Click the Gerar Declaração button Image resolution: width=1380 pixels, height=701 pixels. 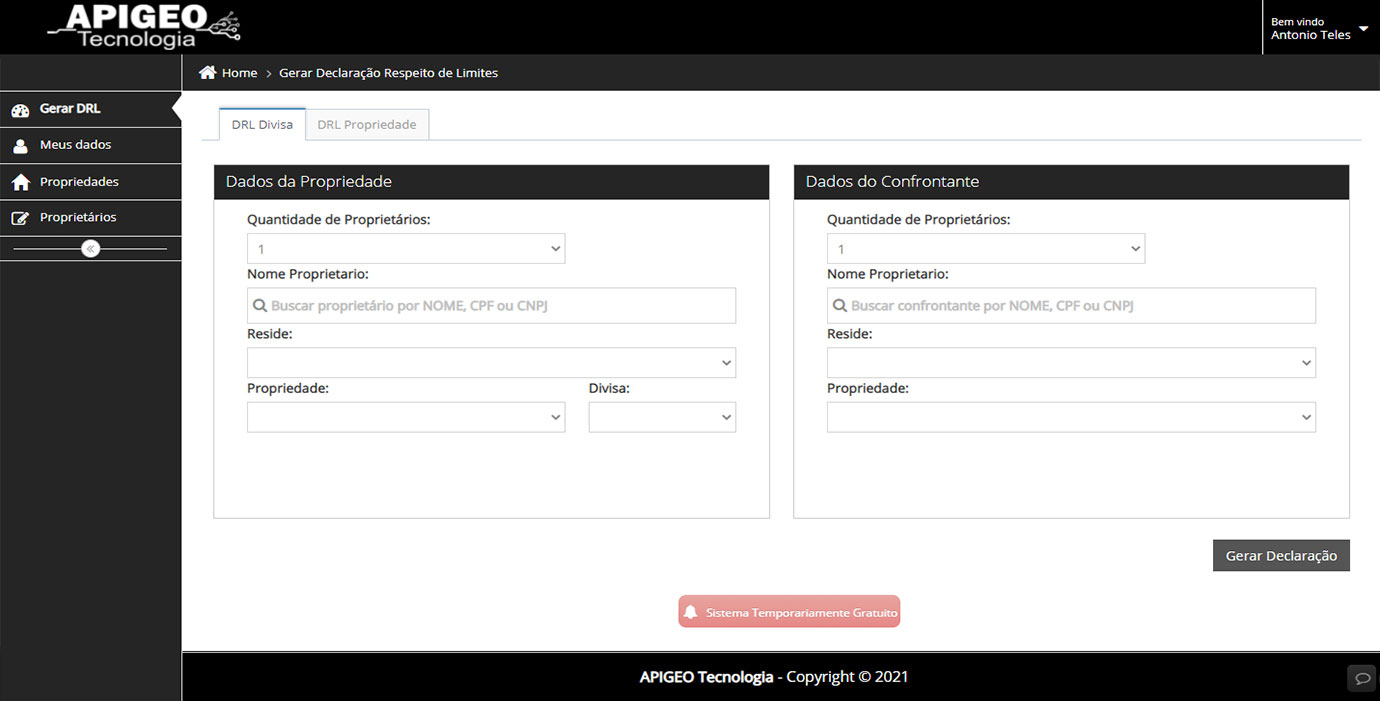point(1280,556)
